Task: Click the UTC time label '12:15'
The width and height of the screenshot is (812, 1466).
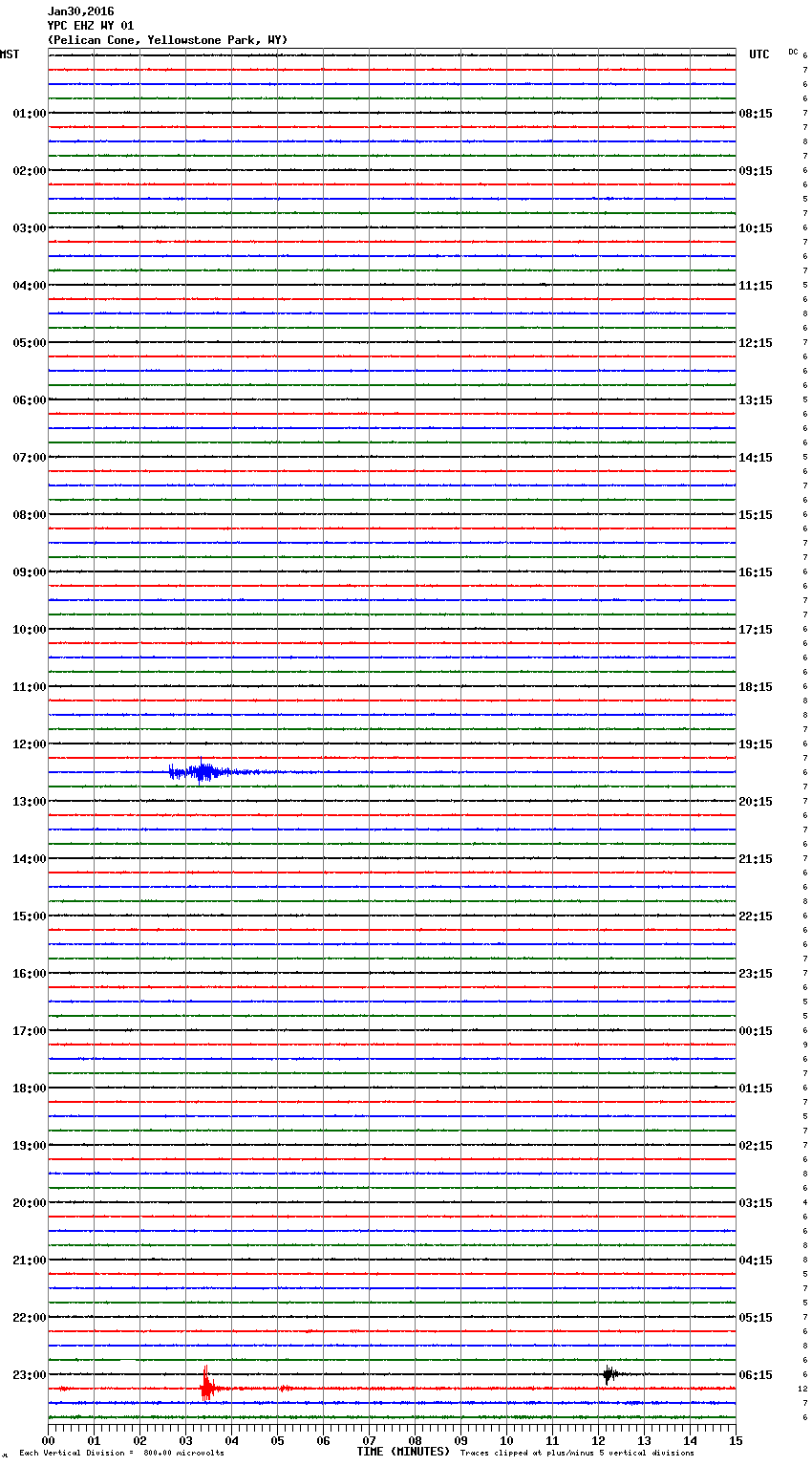Action: [756, 343]
